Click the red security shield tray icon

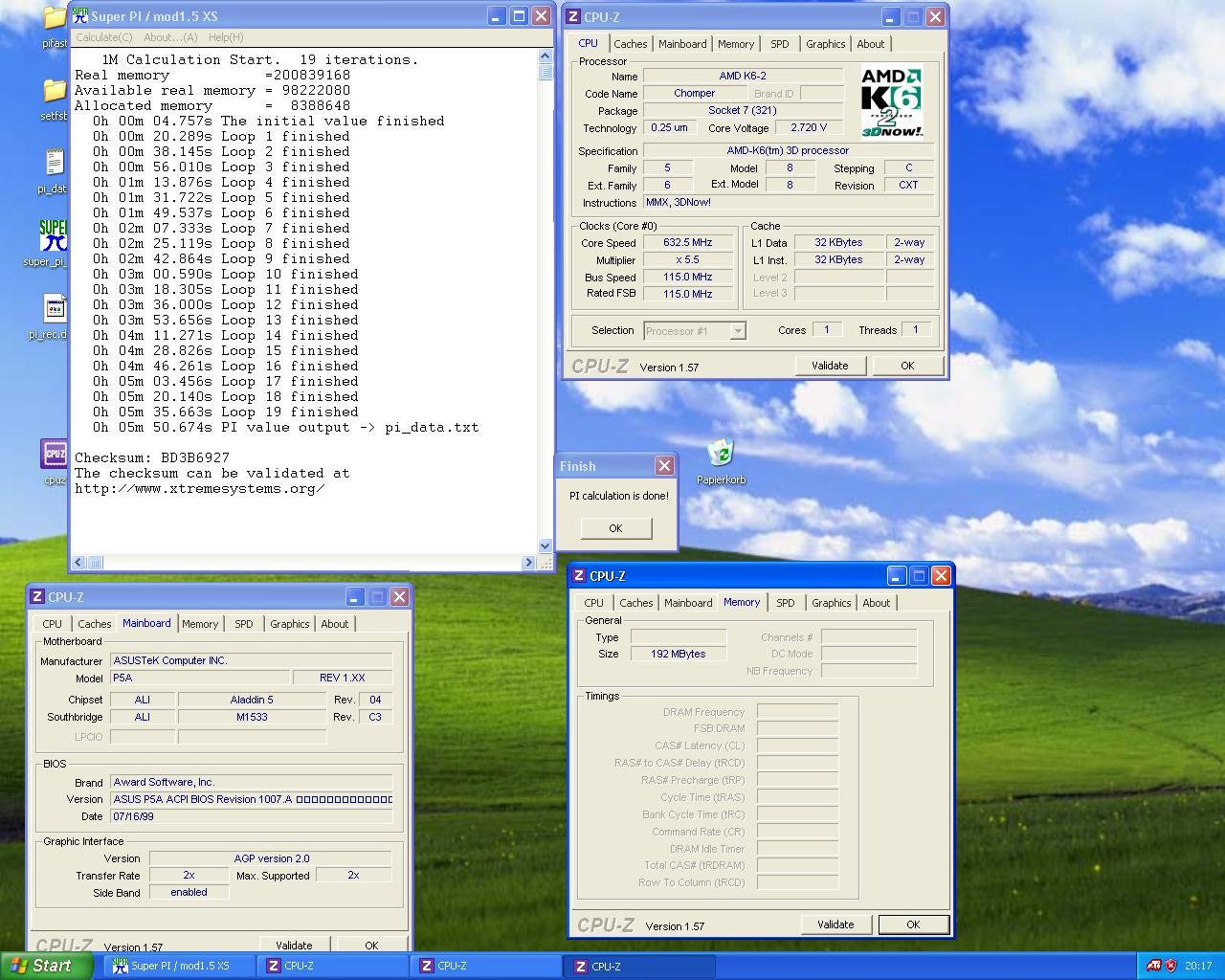(1170, 966)
